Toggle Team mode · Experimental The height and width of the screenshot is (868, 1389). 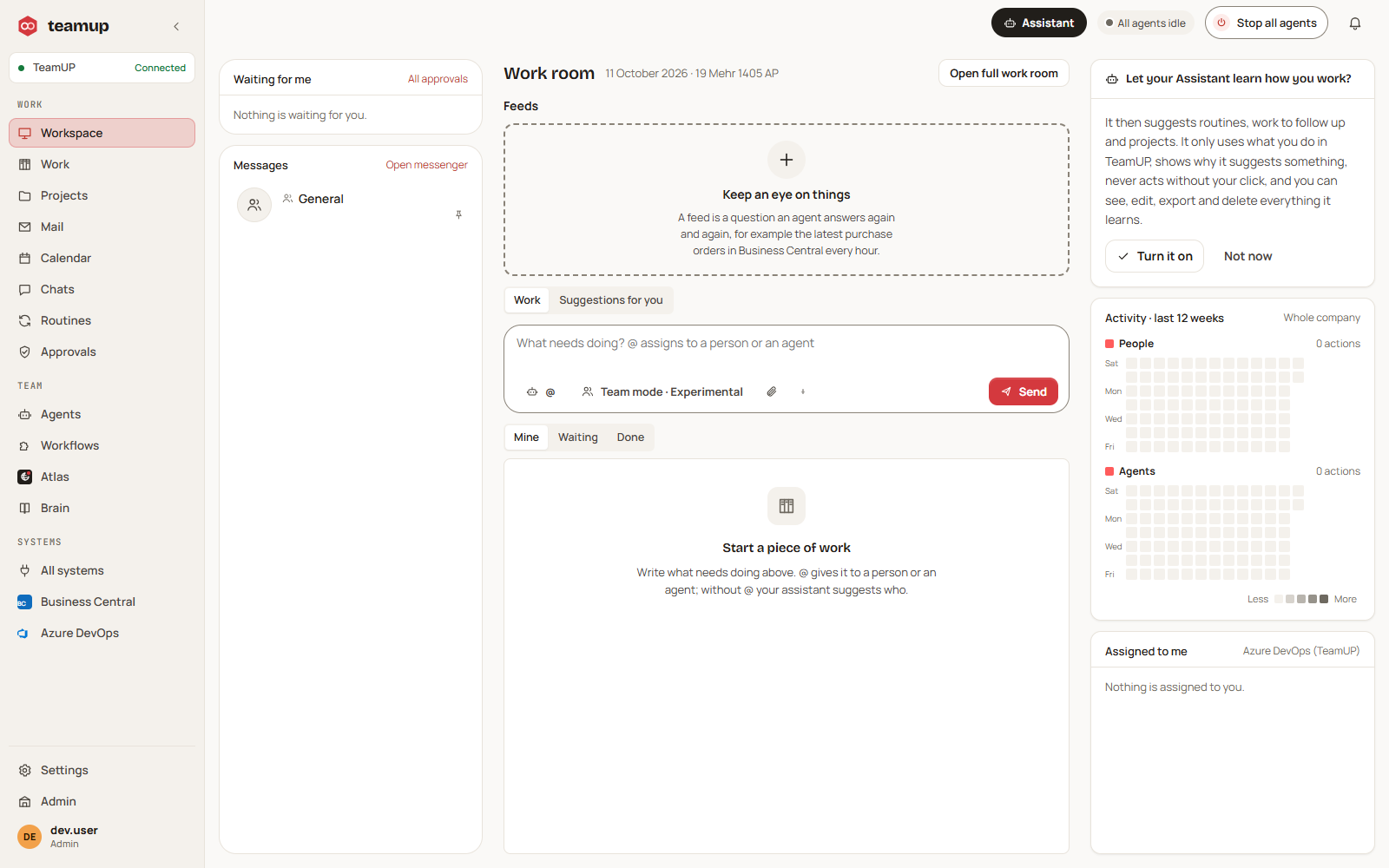click(x=662, y=391)
